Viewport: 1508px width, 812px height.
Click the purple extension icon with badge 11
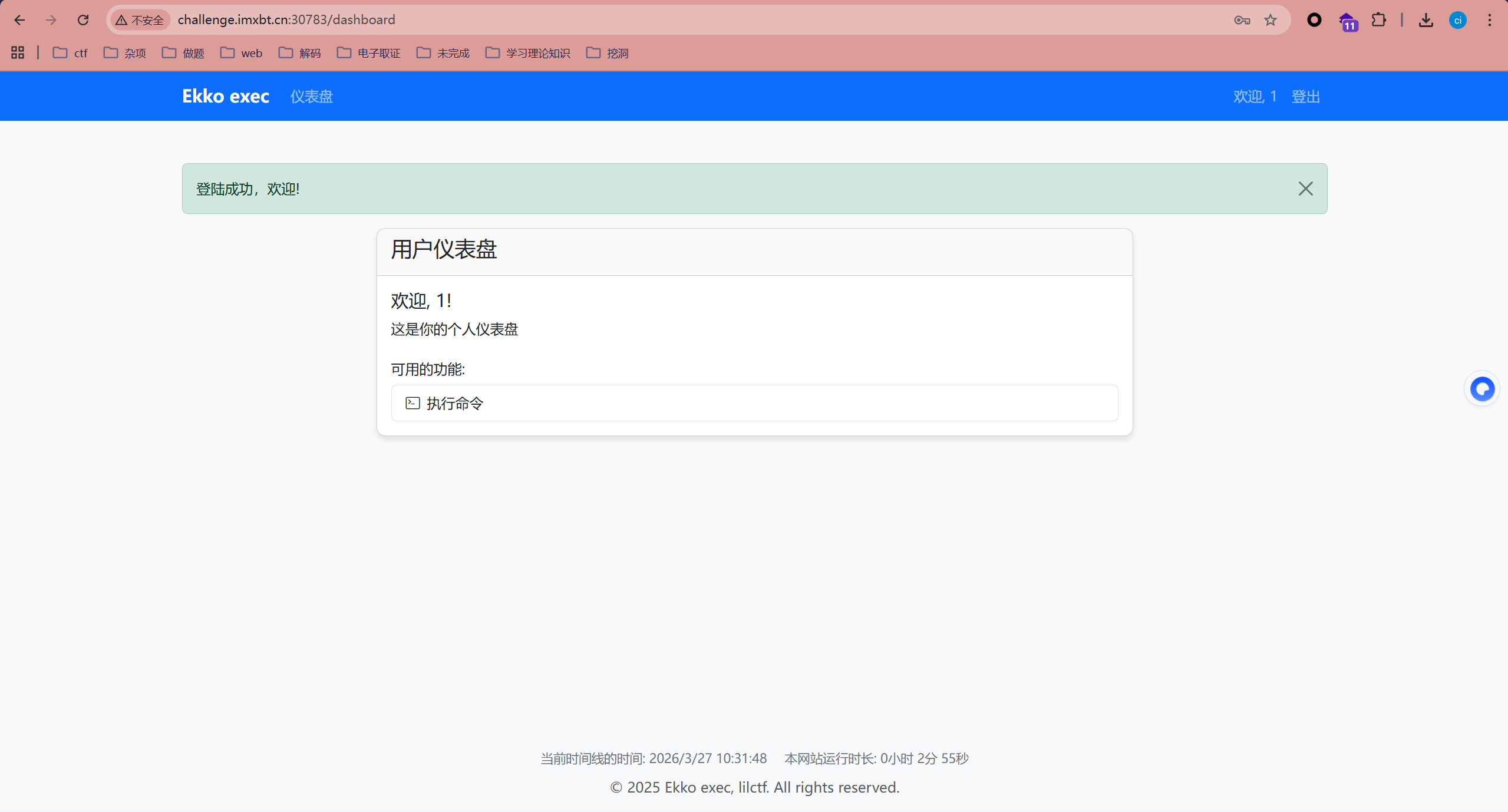(1347, 21)
